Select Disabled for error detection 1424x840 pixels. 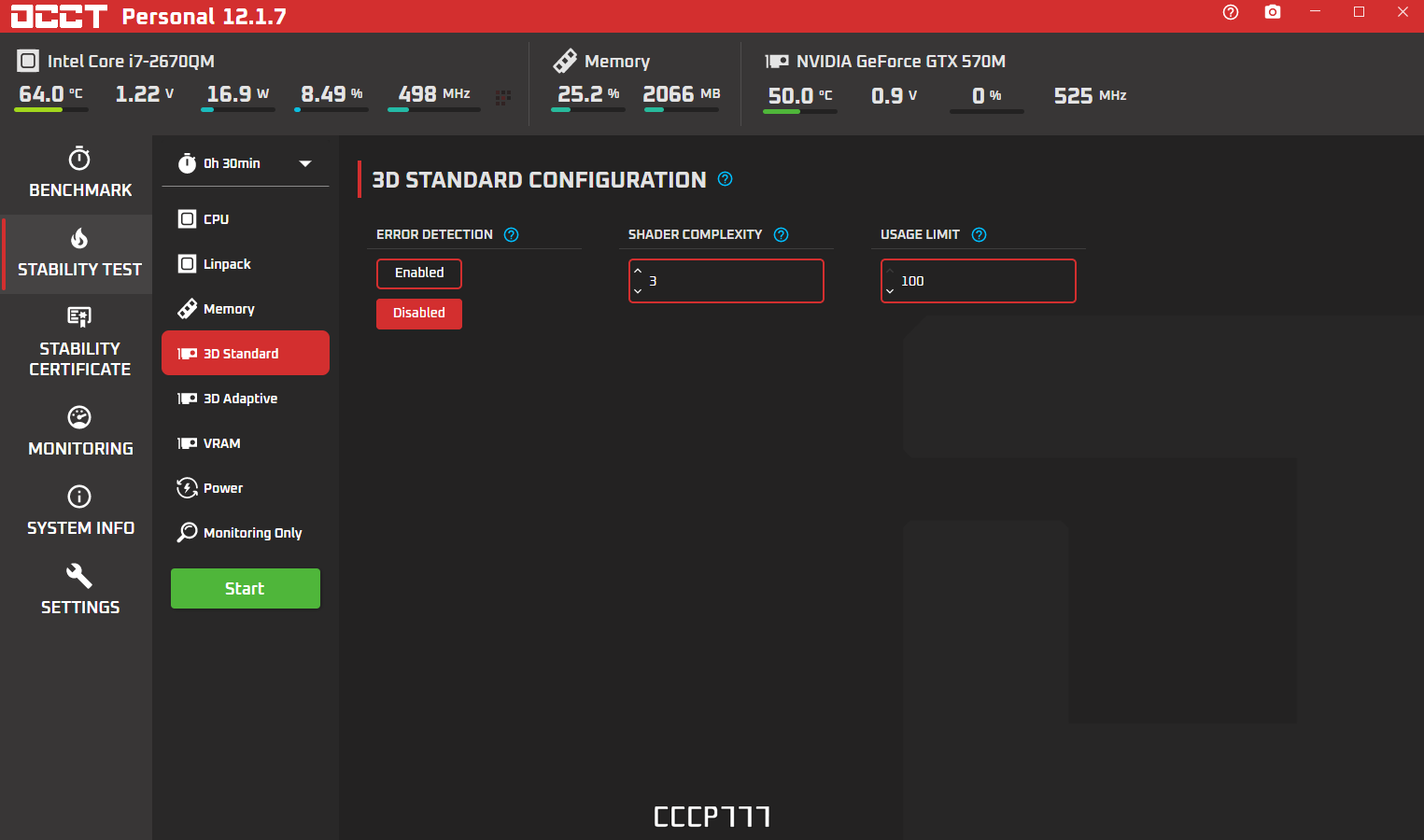419,314
